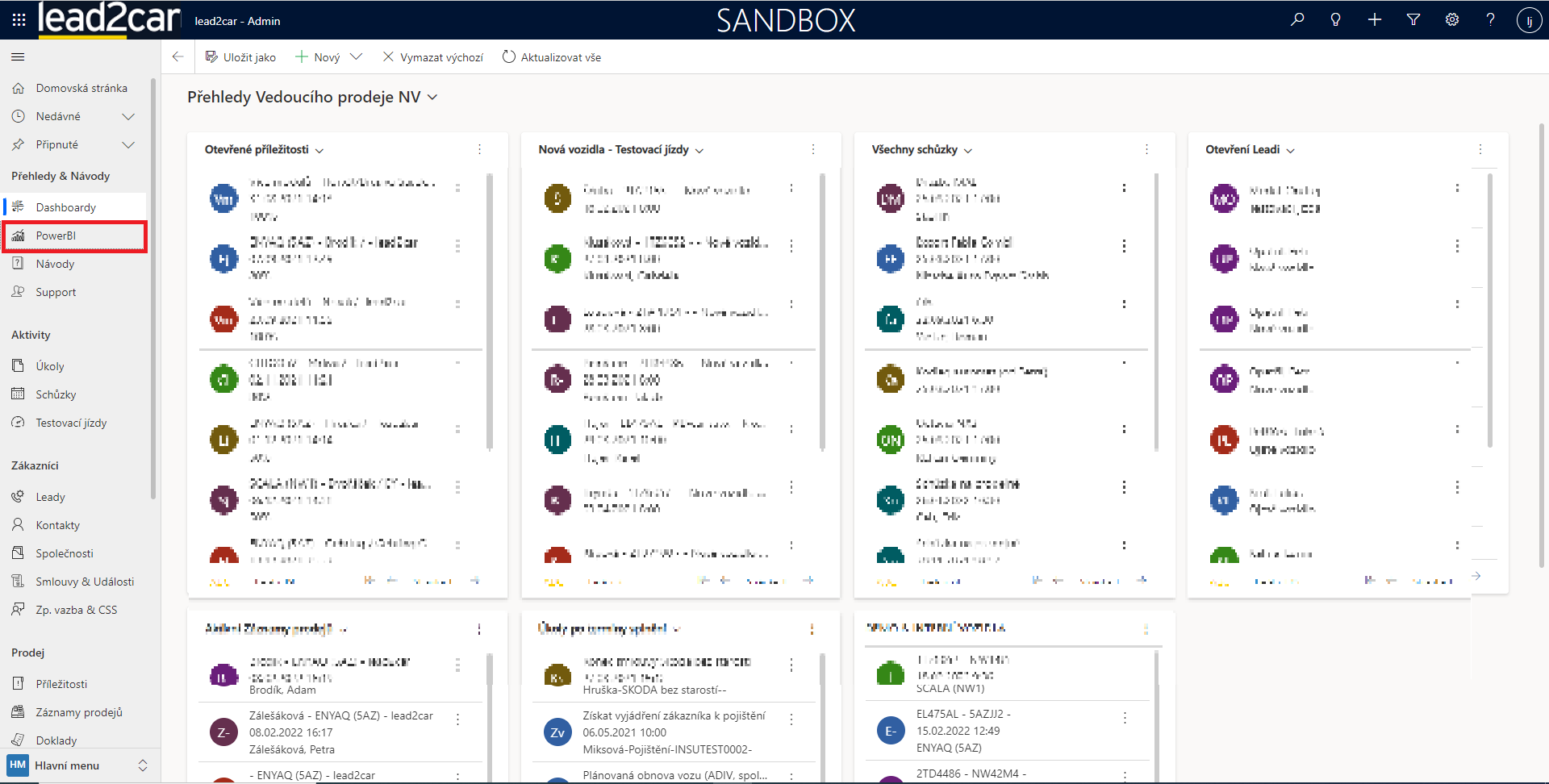This screenshot has height=784, width=1549.
Task: Open Přehledy Vedoucího prodeje NV dashboard selector
Action: coord(432,98)
